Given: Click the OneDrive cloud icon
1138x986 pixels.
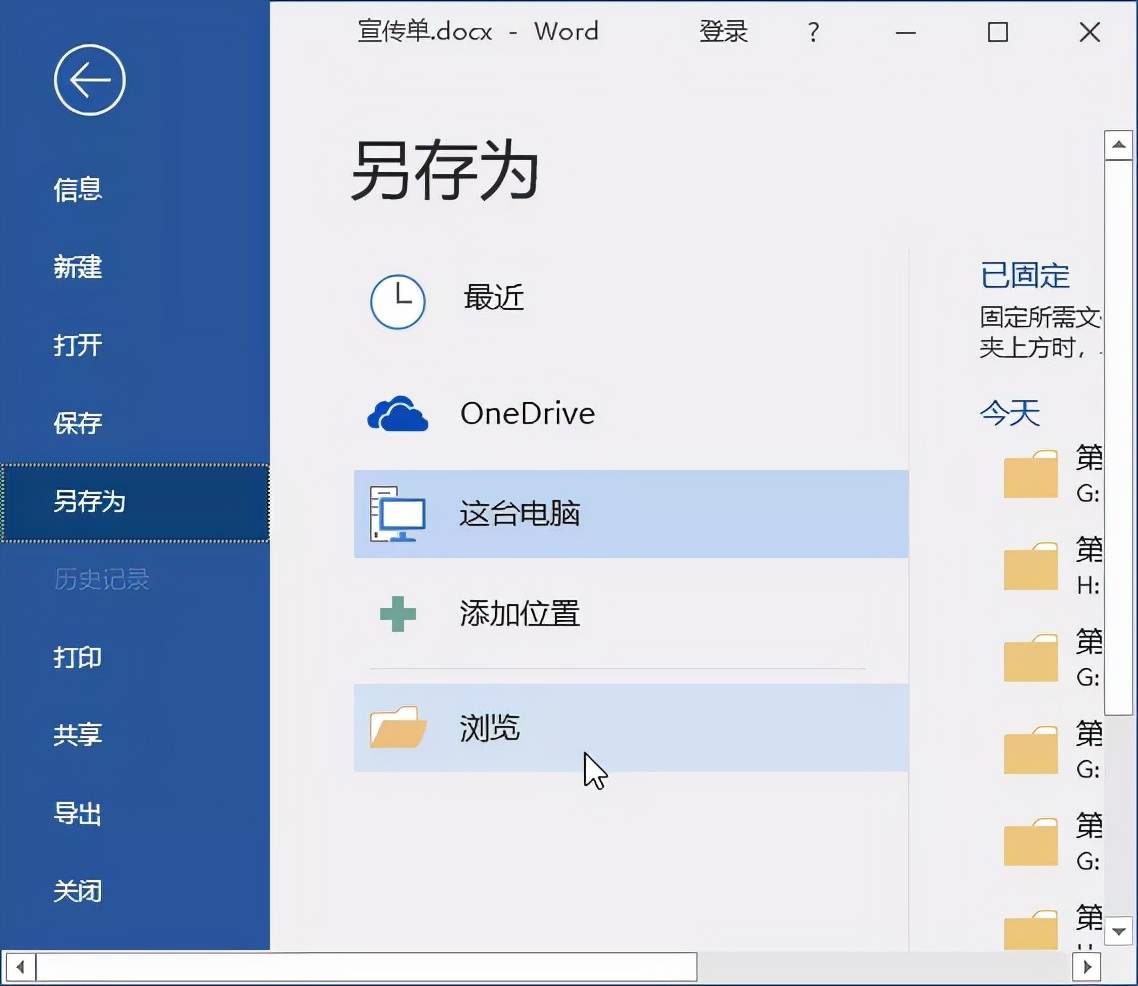Looking at the screenshot, I should click(x=398, y=414).
